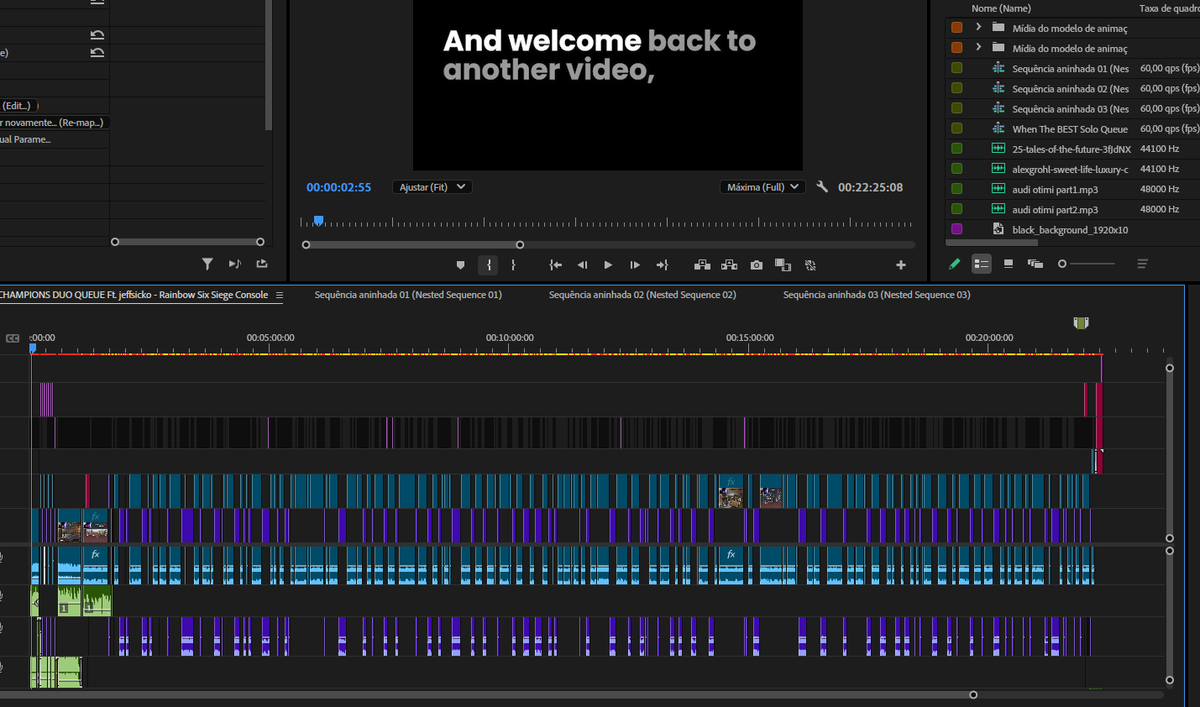Select the CHAMPIONS DUO QUEUE sequence tab

tap(135, 295)
